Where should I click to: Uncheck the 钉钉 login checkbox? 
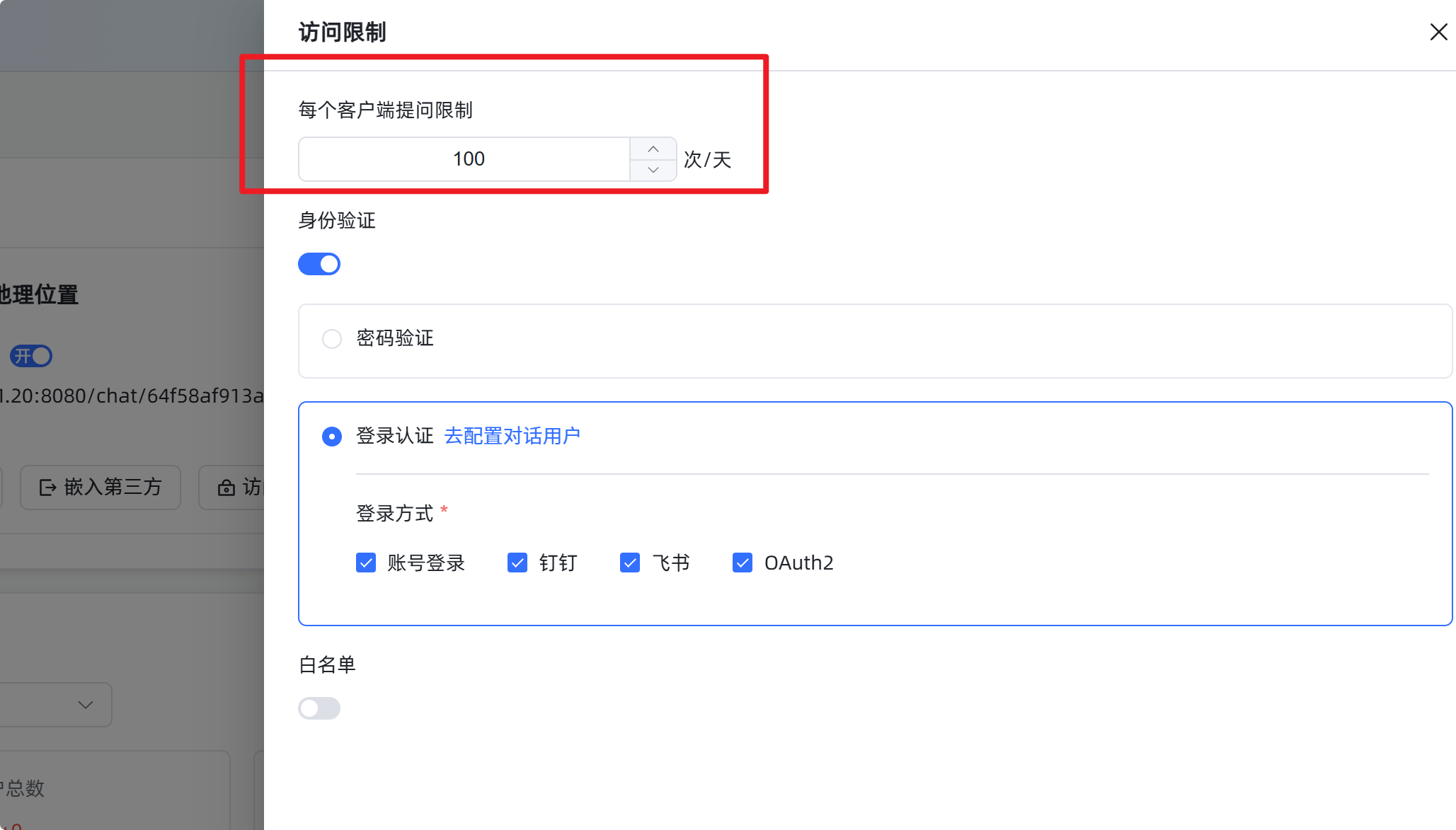[517, 563]
